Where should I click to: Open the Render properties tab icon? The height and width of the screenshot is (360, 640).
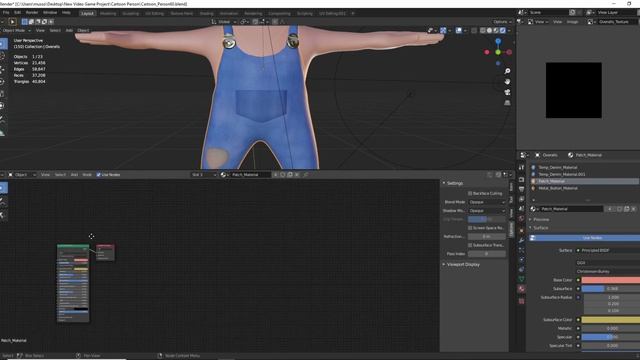tap(522, 180)
